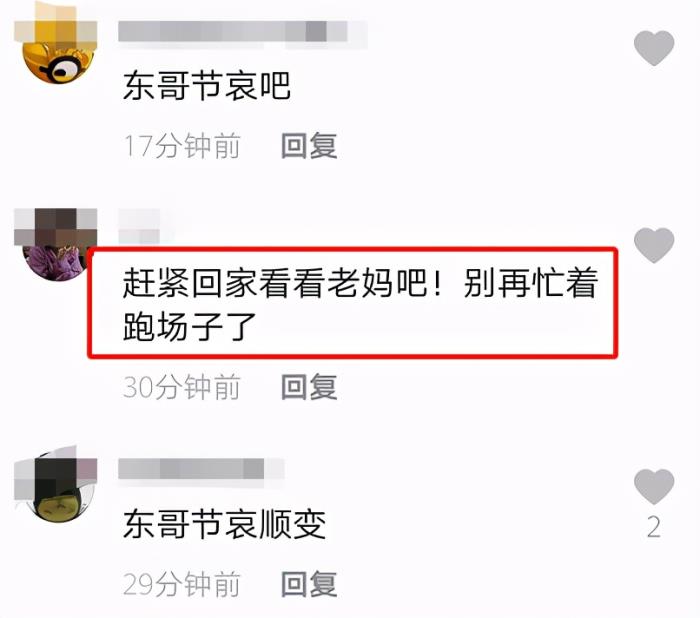Open the third commenter's blurred username

click(x=201, y=469)
